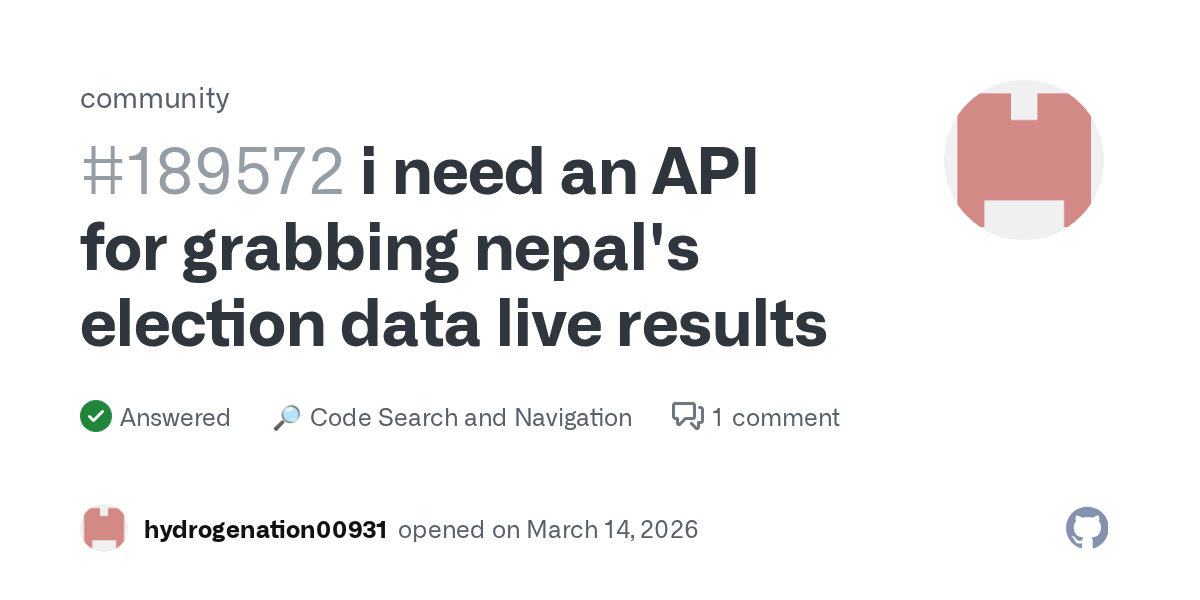This screenshot has height=600, width=1200.
Task: Open the hydrogenation00931 profile link
Action: pos(265,529)
